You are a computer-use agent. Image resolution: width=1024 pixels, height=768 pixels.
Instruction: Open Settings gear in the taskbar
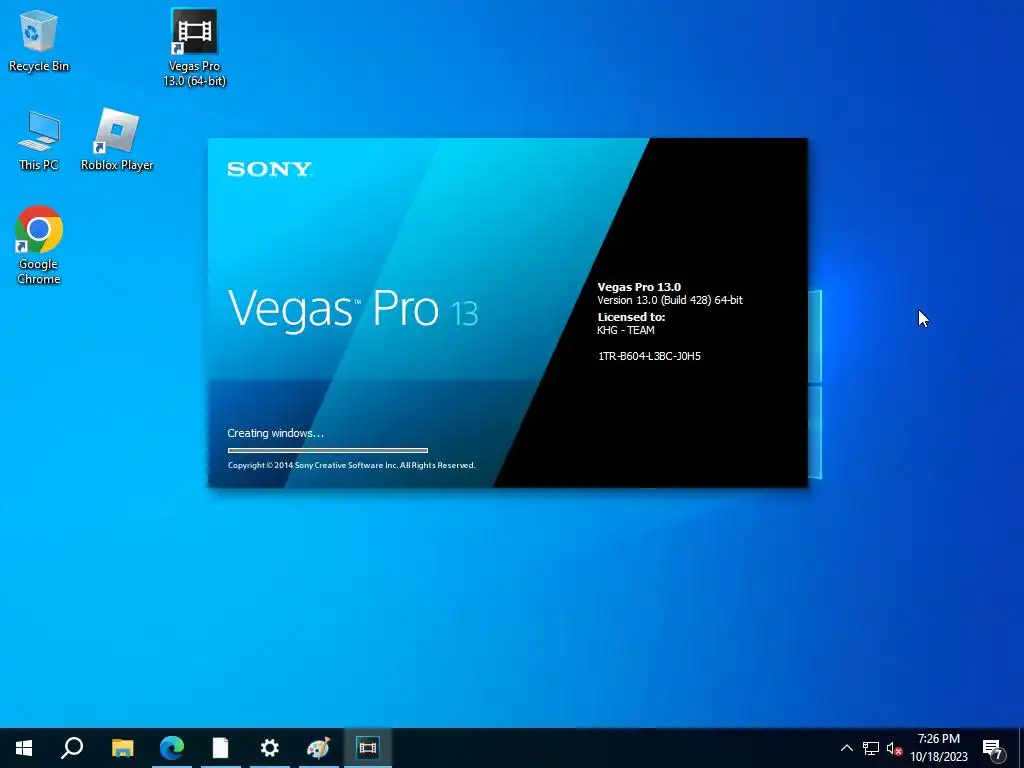270,748
